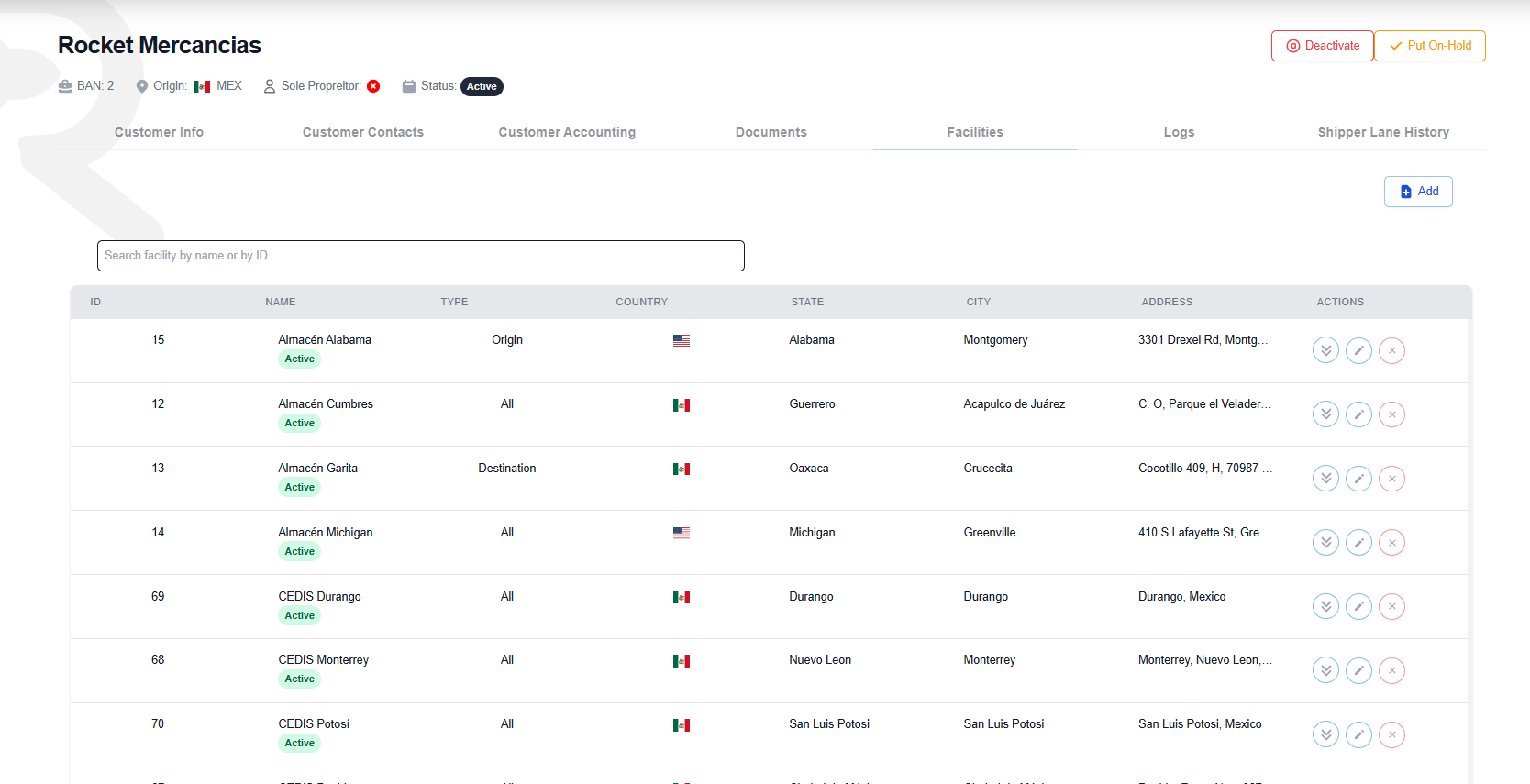Click the STATE column header
This screenshot has height=784, width=1530.
807,302
